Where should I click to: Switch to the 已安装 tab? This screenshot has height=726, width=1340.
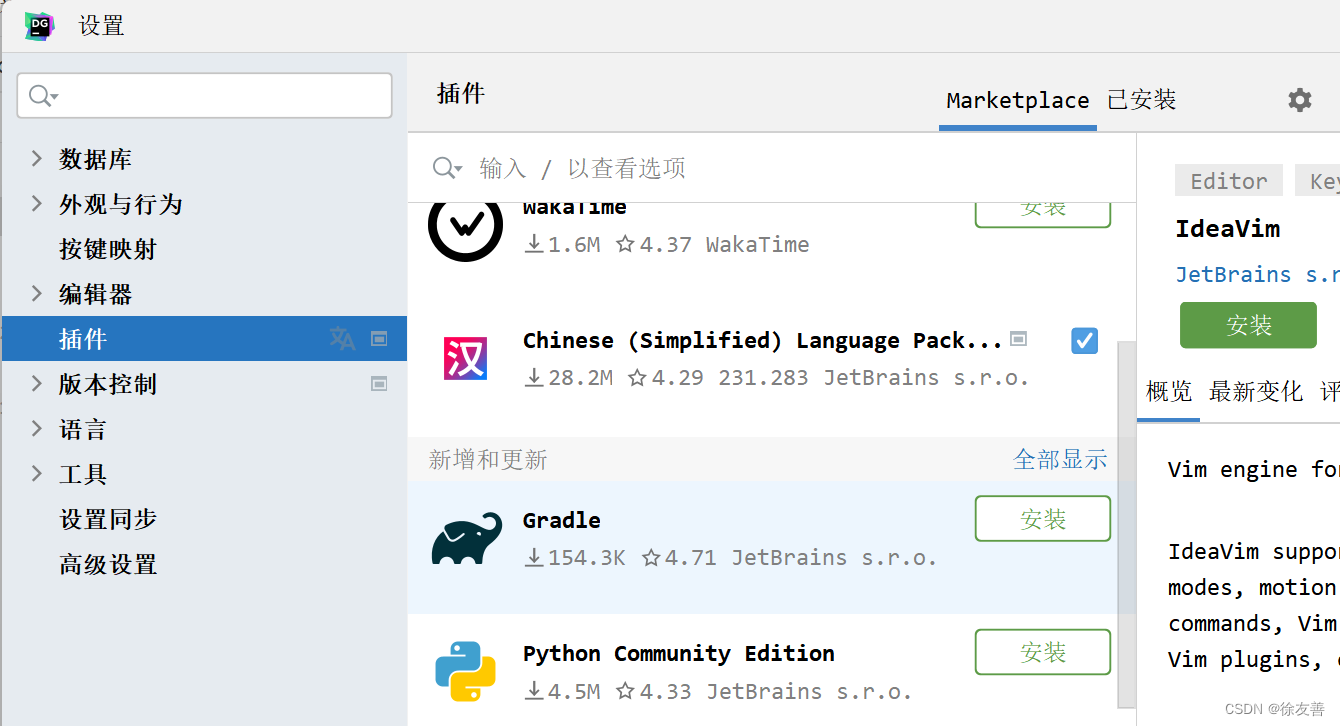coord(1142,100)
